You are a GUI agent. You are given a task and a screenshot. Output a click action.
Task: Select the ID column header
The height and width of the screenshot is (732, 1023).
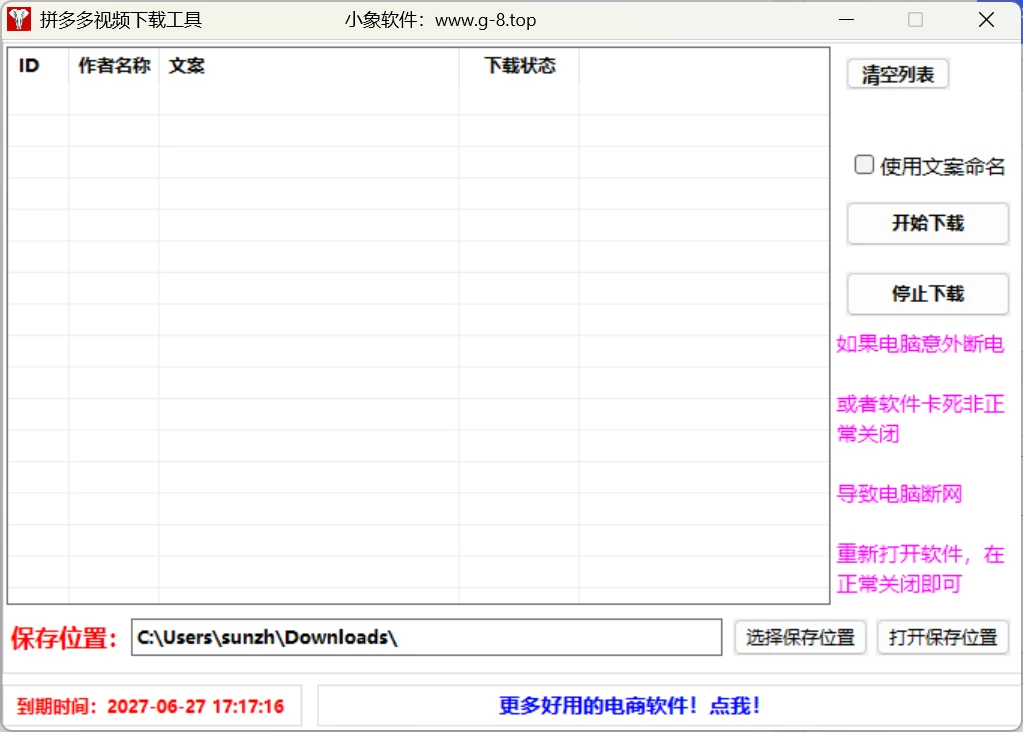pos(38,66)
